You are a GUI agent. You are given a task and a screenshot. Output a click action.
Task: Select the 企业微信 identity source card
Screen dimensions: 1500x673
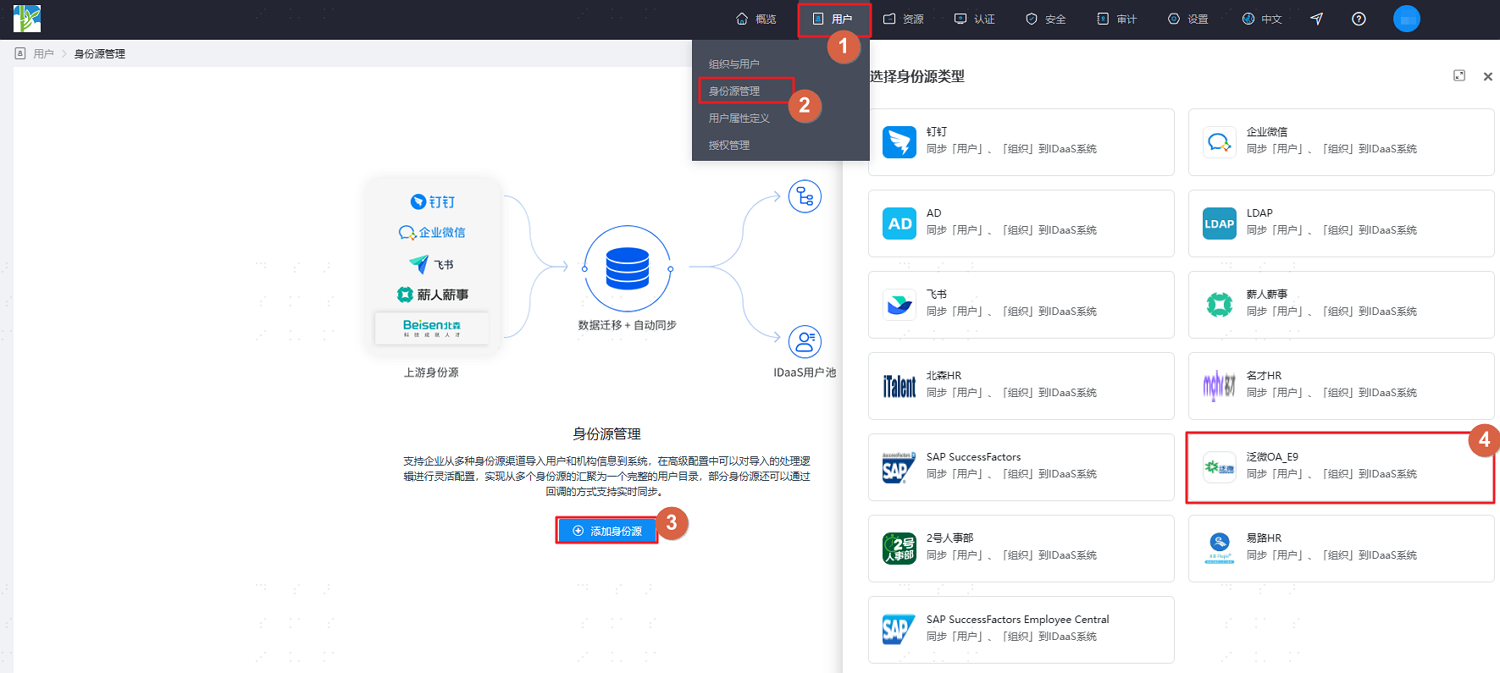pos(1341,142)
